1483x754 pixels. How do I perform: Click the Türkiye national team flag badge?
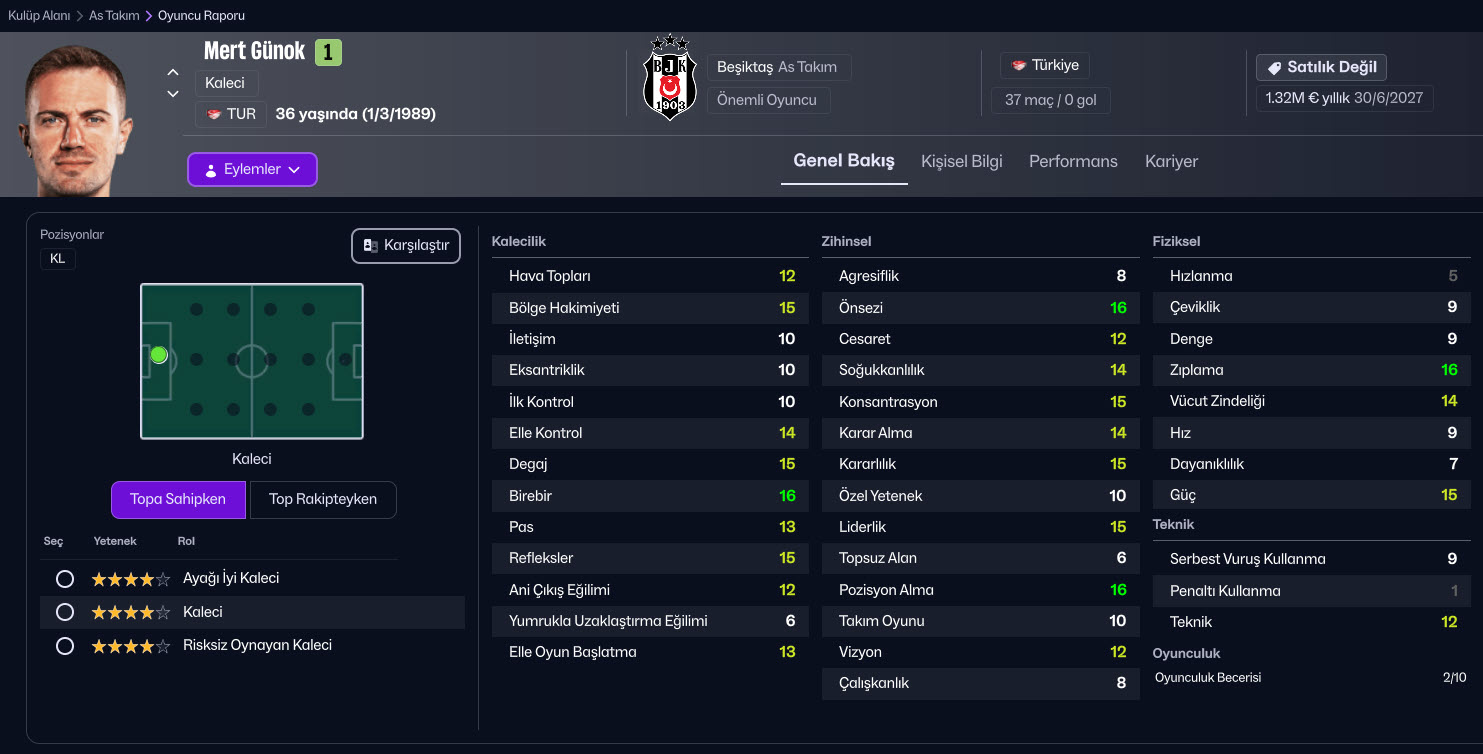(x=1045, y=65)
